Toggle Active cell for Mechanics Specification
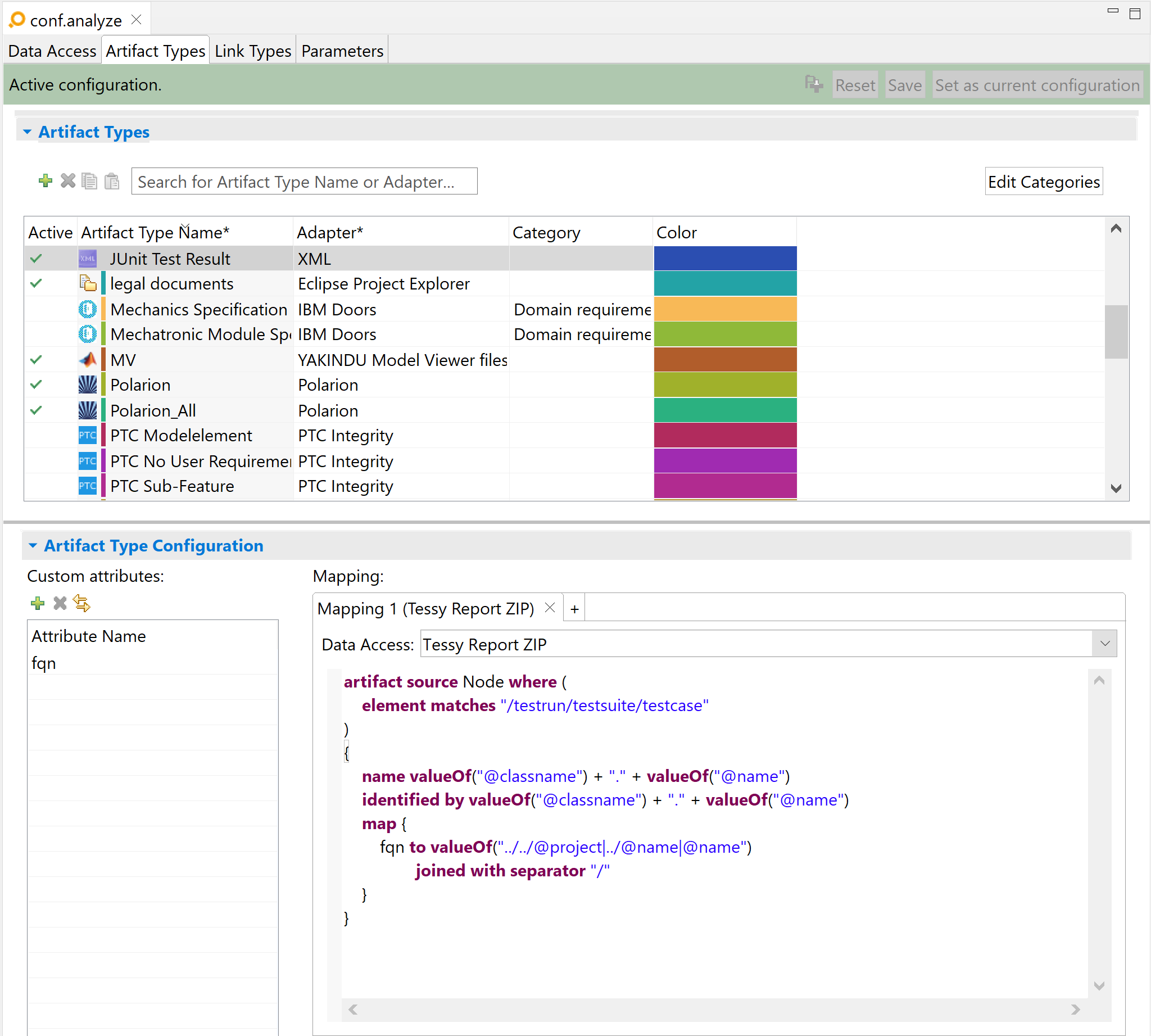Image resolution: width=1151 pixels, height=1036 pixels. pyautogui.click(x=50, y=309)
